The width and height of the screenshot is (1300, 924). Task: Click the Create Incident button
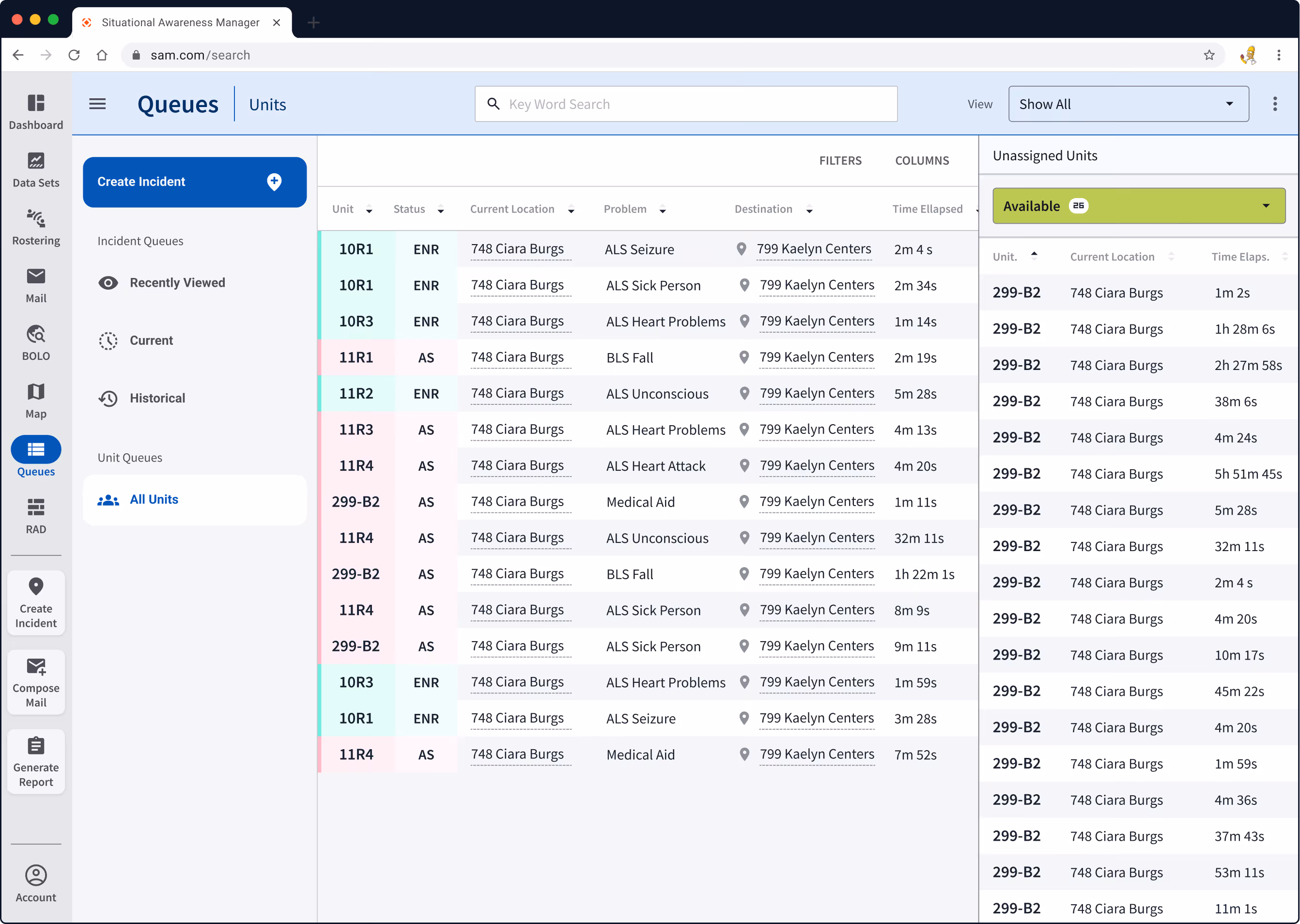click(195, 182)
